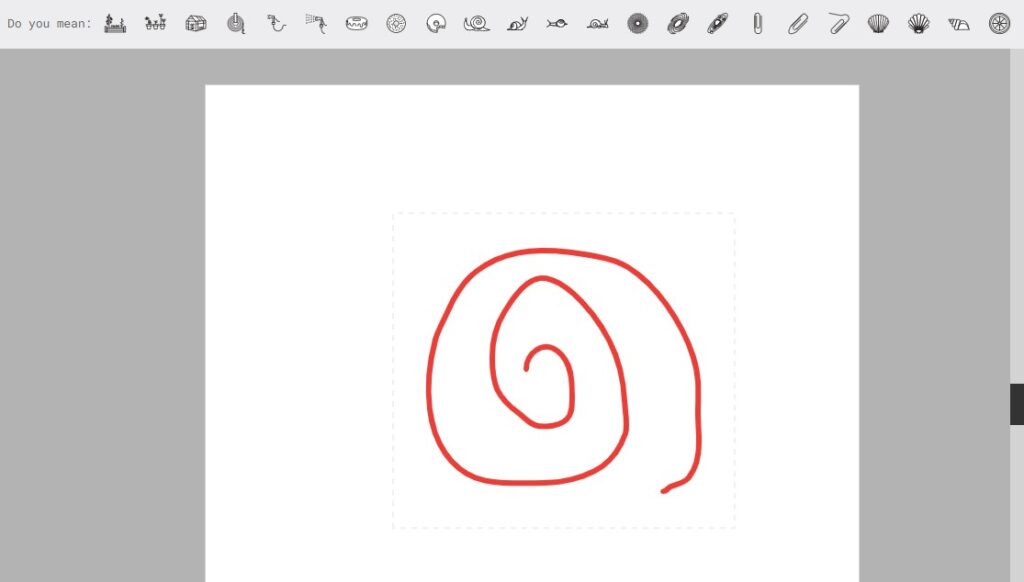The image size is (1024, 582).
Task: Click the vertical scrollbar thumb
Action: [1017, 404]
